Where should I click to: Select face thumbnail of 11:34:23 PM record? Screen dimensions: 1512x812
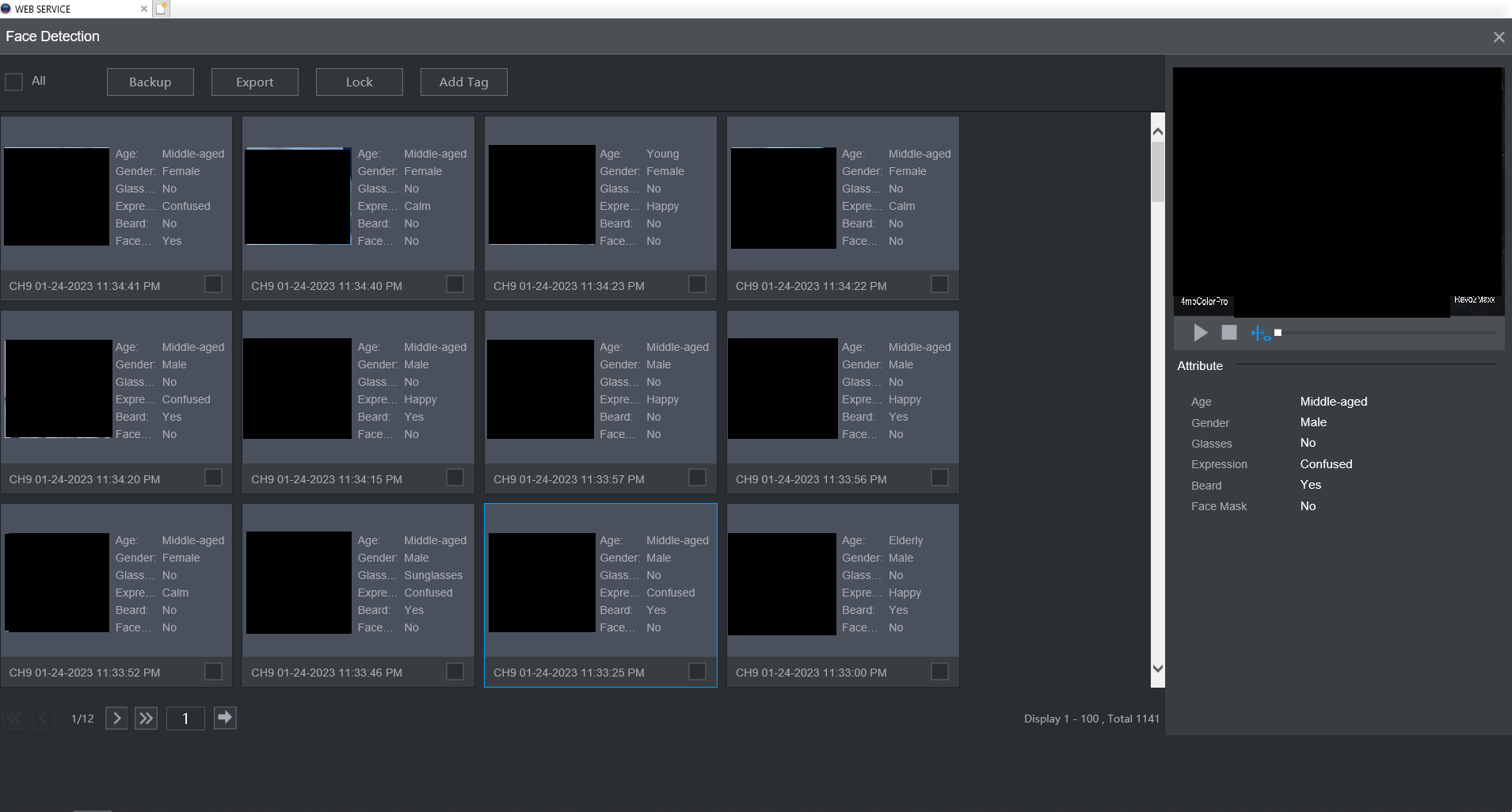click(x=542, y=195)
